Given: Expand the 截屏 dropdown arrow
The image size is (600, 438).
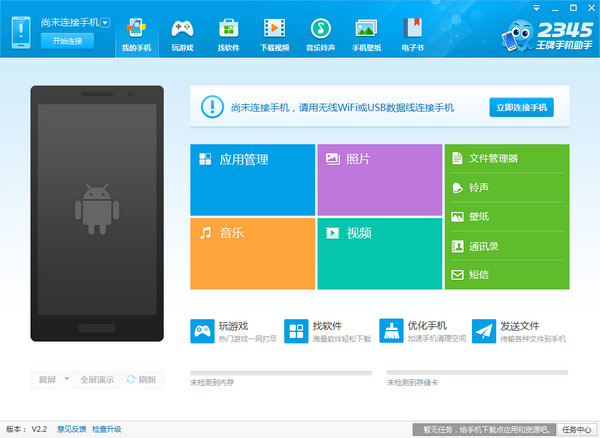Looking at the screenshot, I should coord(67,379).
